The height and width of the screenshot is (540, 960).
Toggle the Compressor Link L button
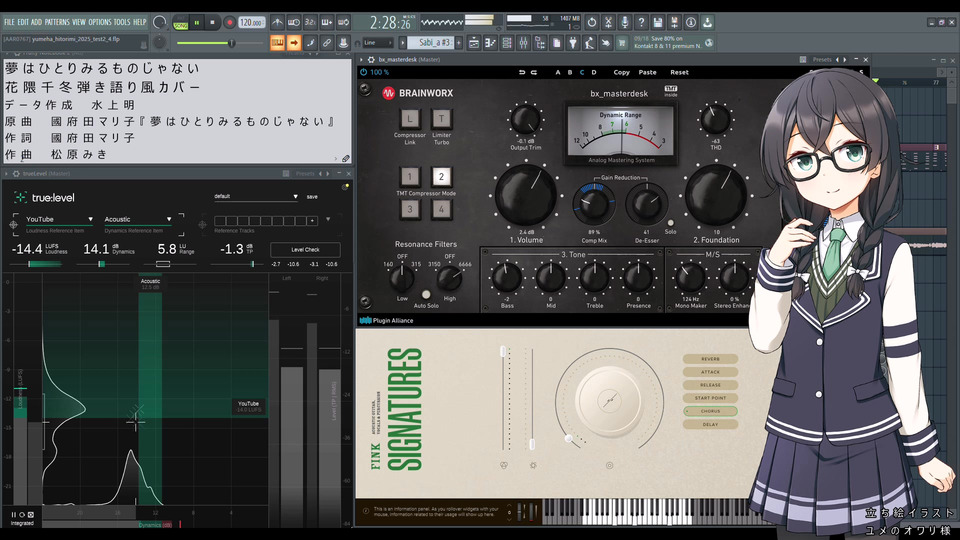pos(410,119)
